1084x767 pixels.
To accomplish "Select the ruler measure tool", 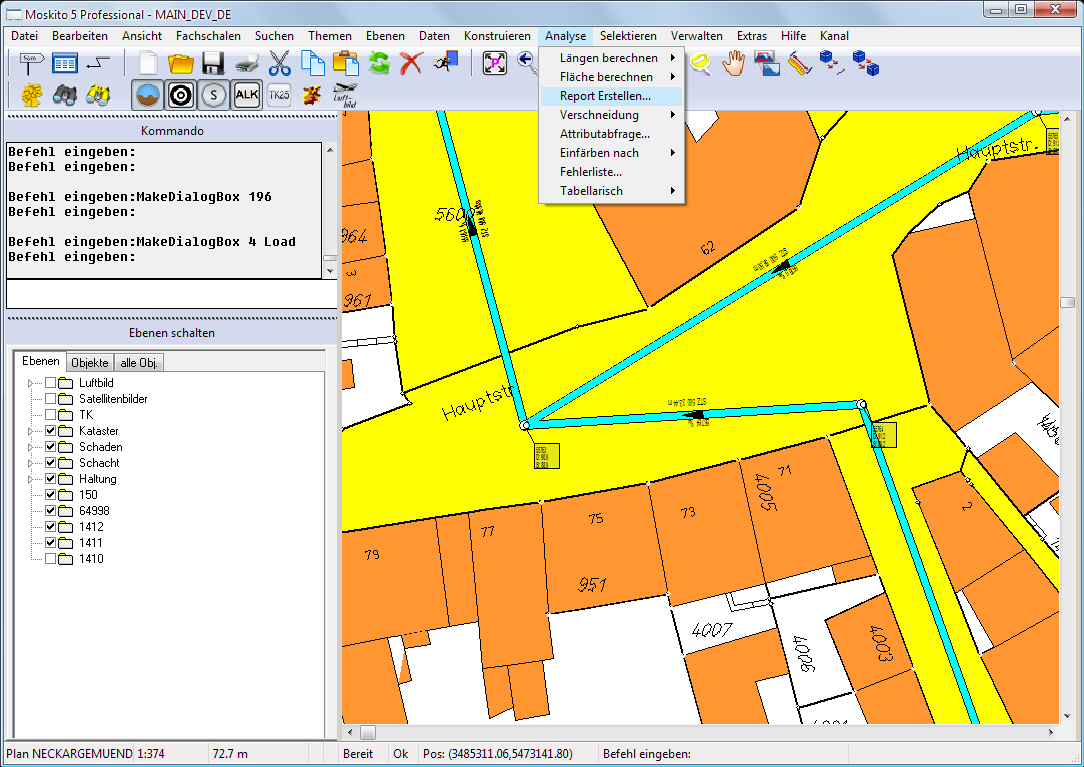I will click(799, 64).
